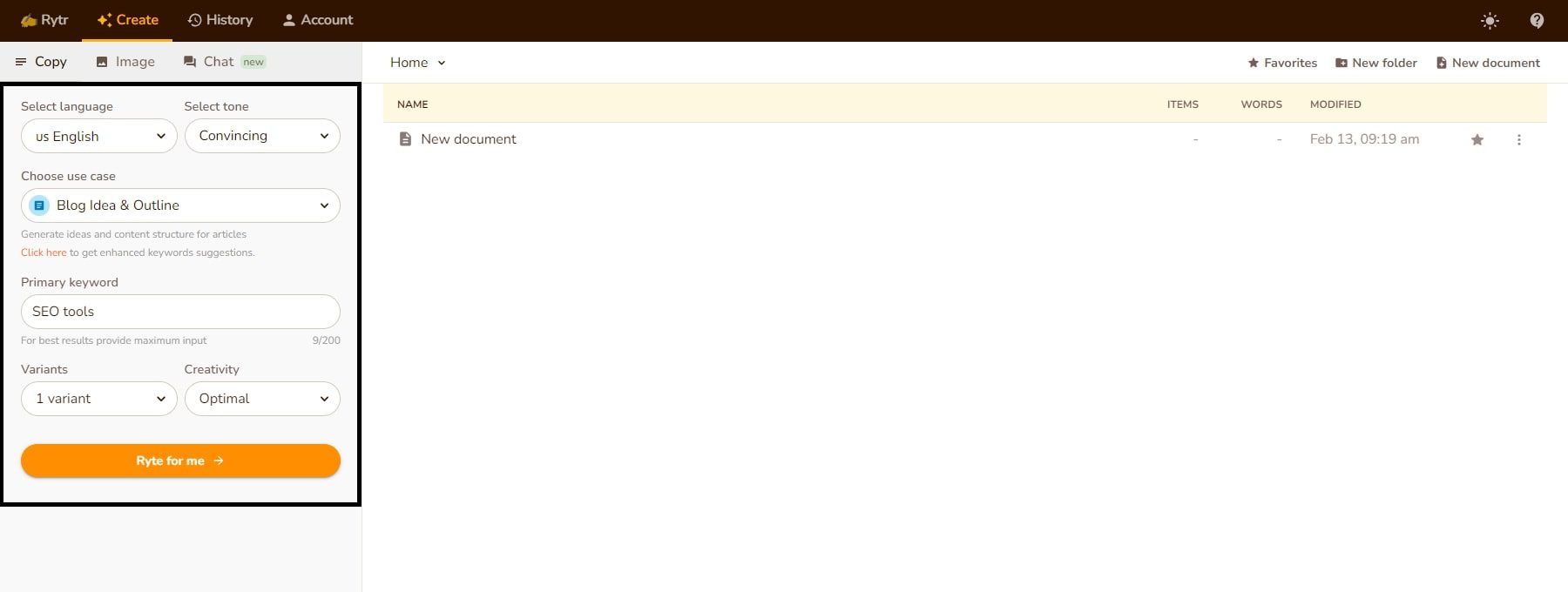The height and width of the screenshot is (592, 1568).
Task: Sort by the ITEMS column header
Action: pyautogui.click(x=1183, y=104)
